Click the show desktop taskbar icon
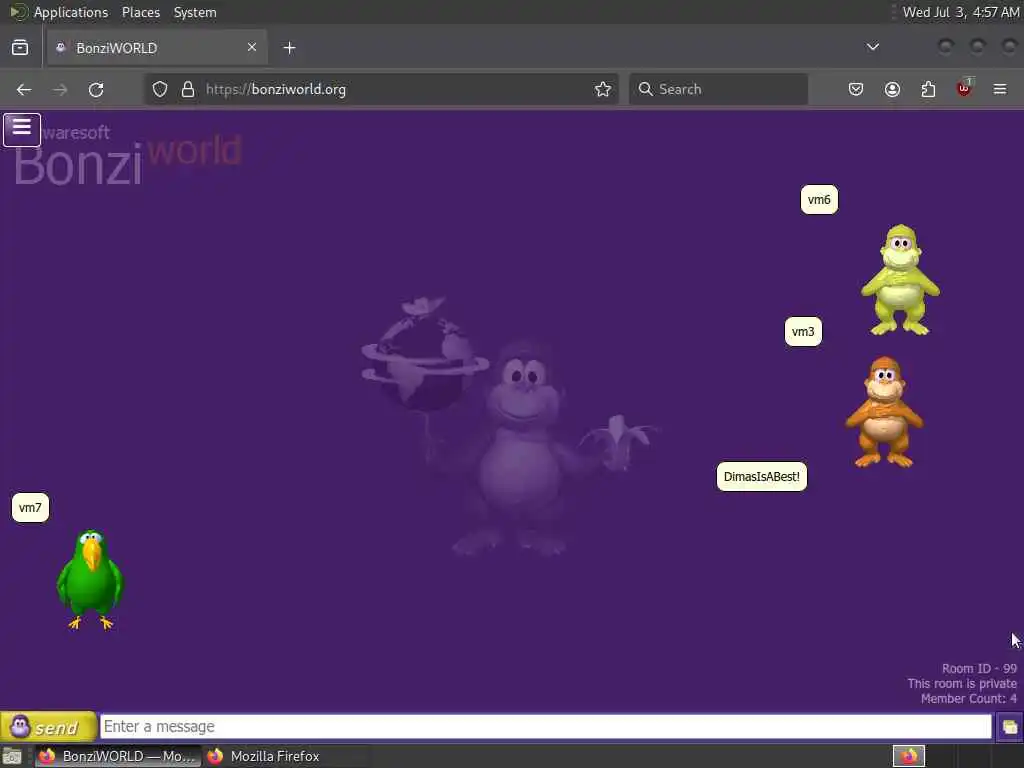 pyautogui.click(x=12, y=757)
